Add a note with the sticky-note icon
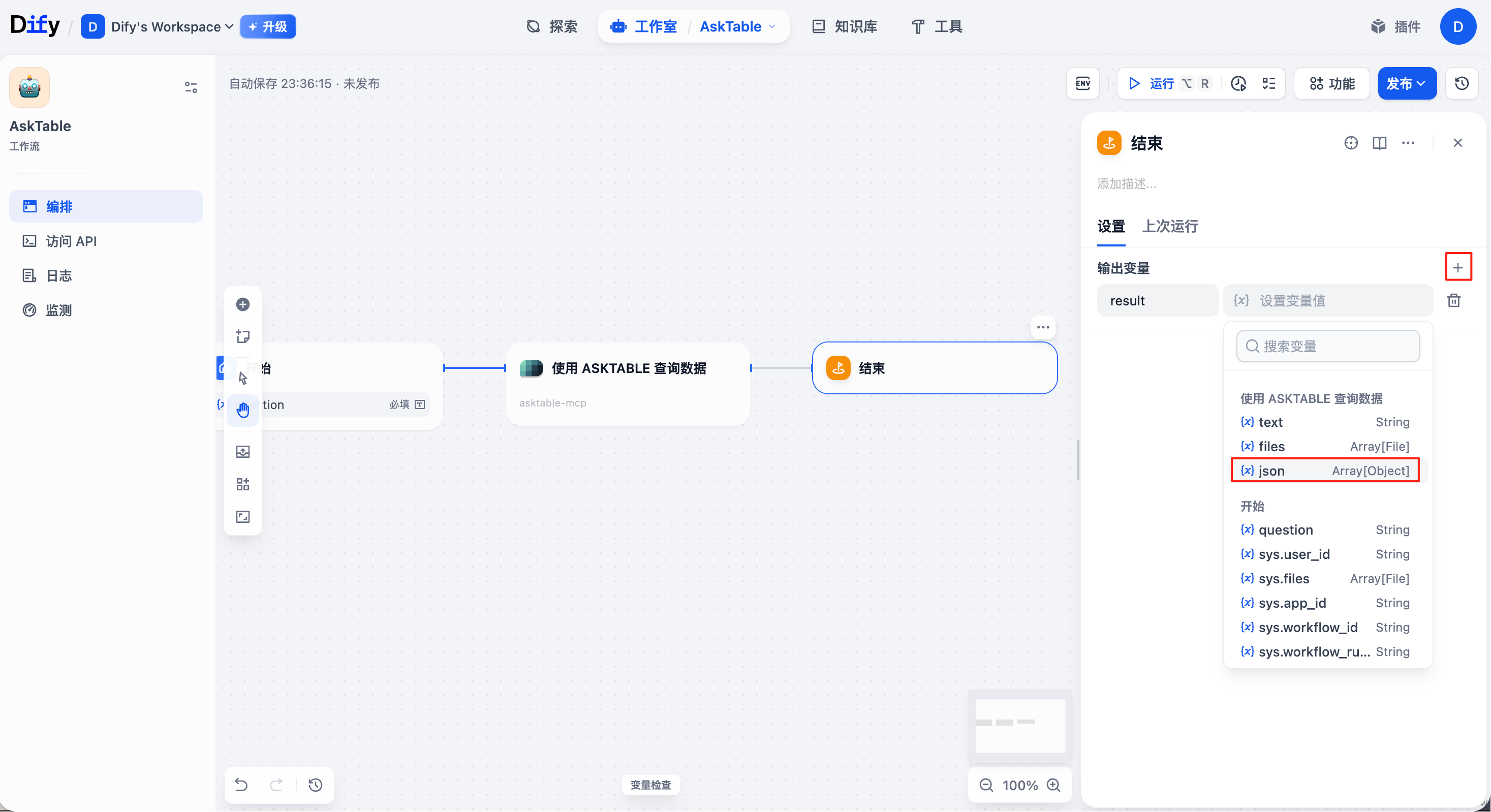 point(242,336)
